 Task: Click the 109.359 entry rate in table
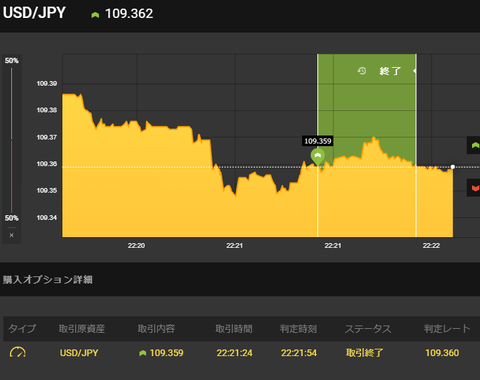[167, 353]
